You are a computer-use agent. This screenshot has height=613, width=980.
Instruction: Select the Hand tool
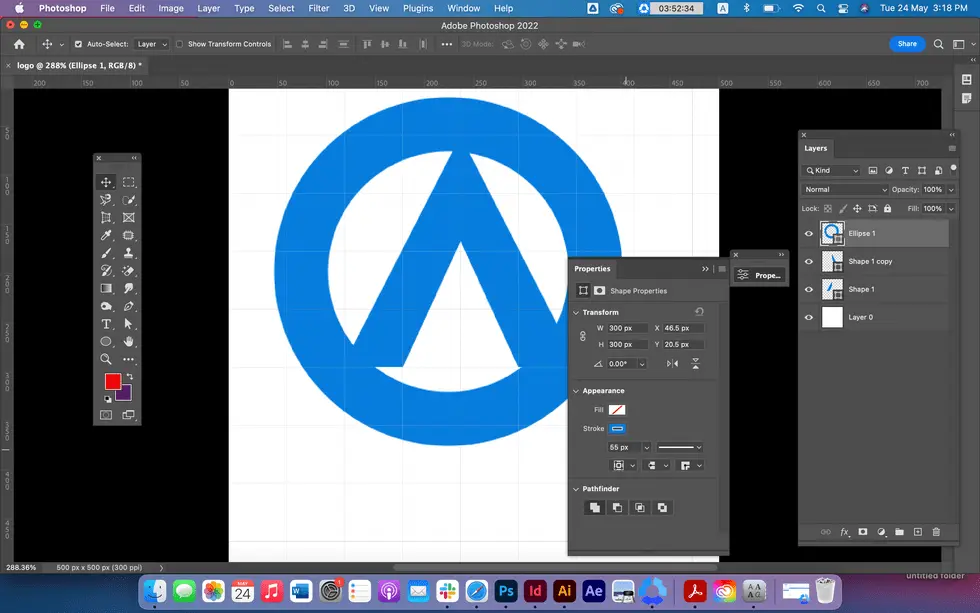tap(129, 342)
